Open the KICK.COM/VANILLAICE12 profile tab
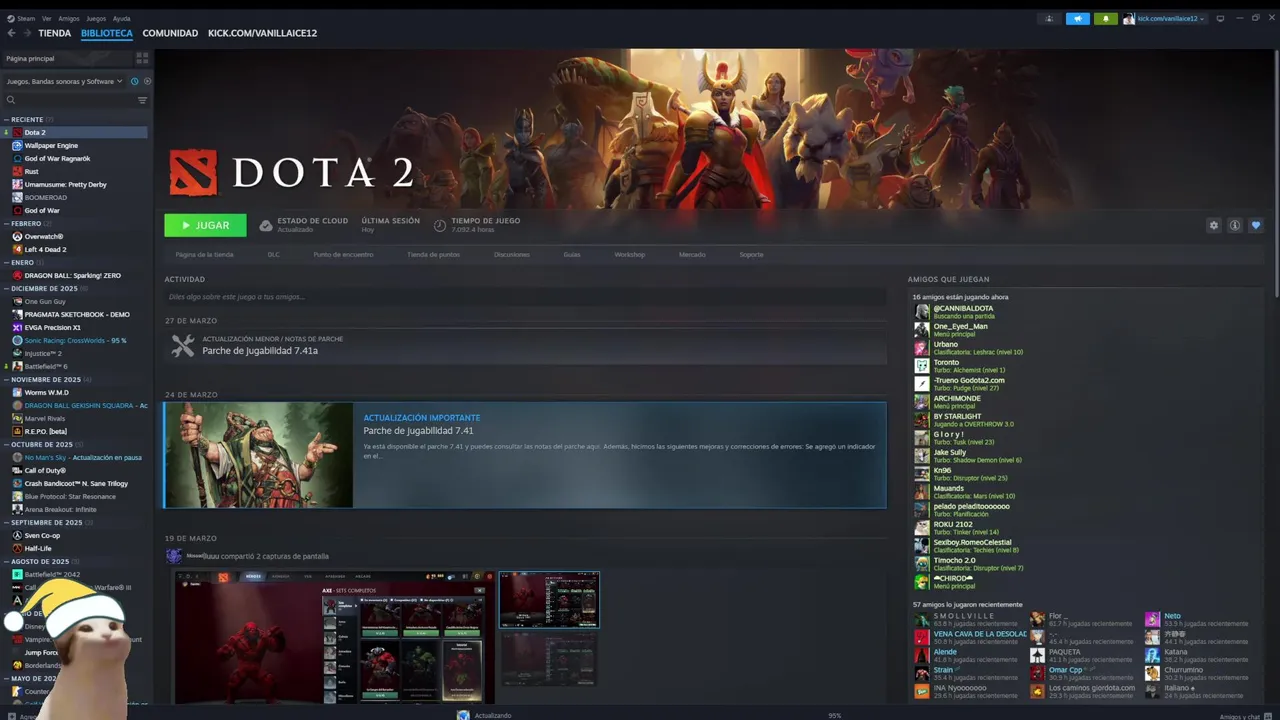 pos(262,33)
